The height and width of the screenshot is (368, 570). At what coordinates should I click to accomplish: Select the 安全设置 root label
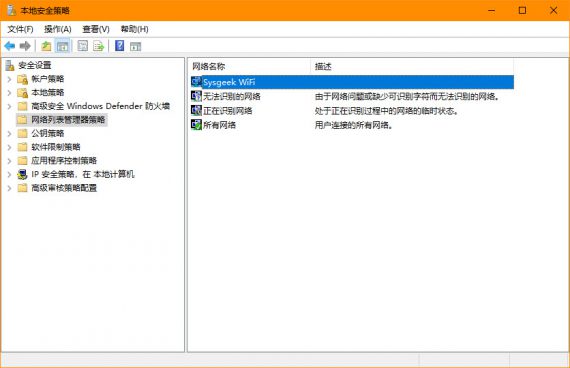pos(35,65)
